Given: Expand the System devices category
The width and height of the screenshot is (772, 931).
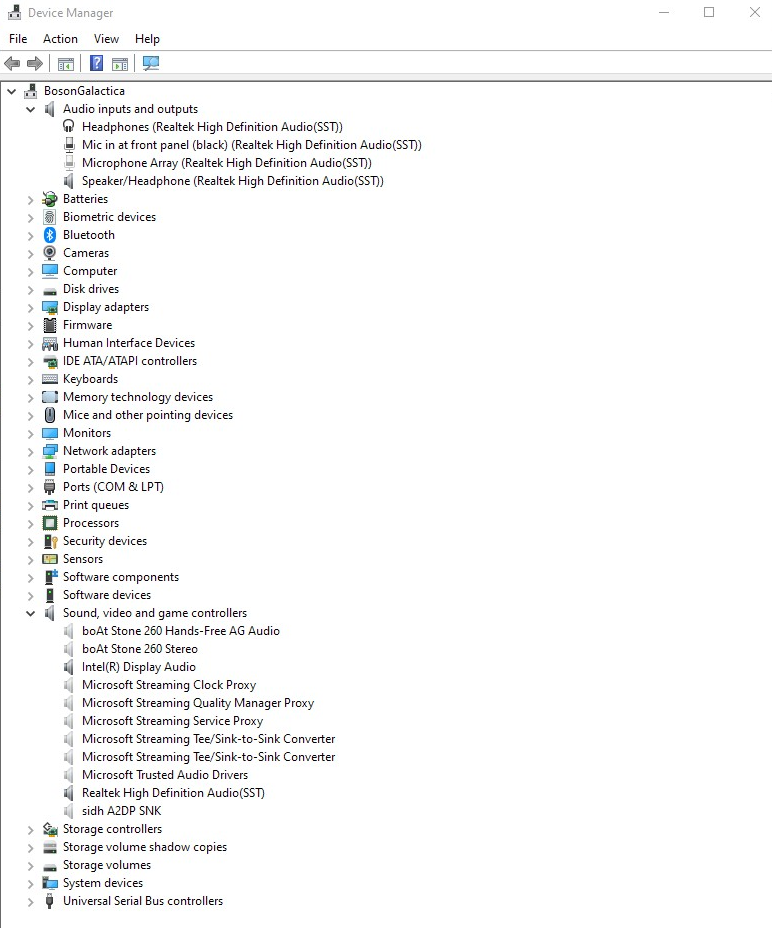Looking at the screenshot, I should coord(30,884).
